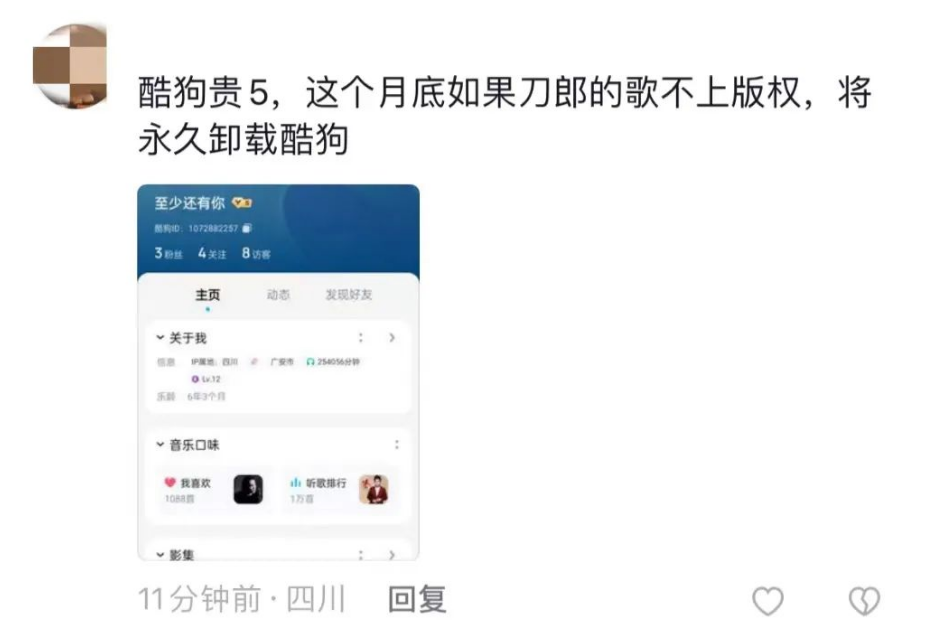Viewport: 935px width, 635px height.
Task: Open the commenter's pixelated avatar
Action: pos(70,66)
